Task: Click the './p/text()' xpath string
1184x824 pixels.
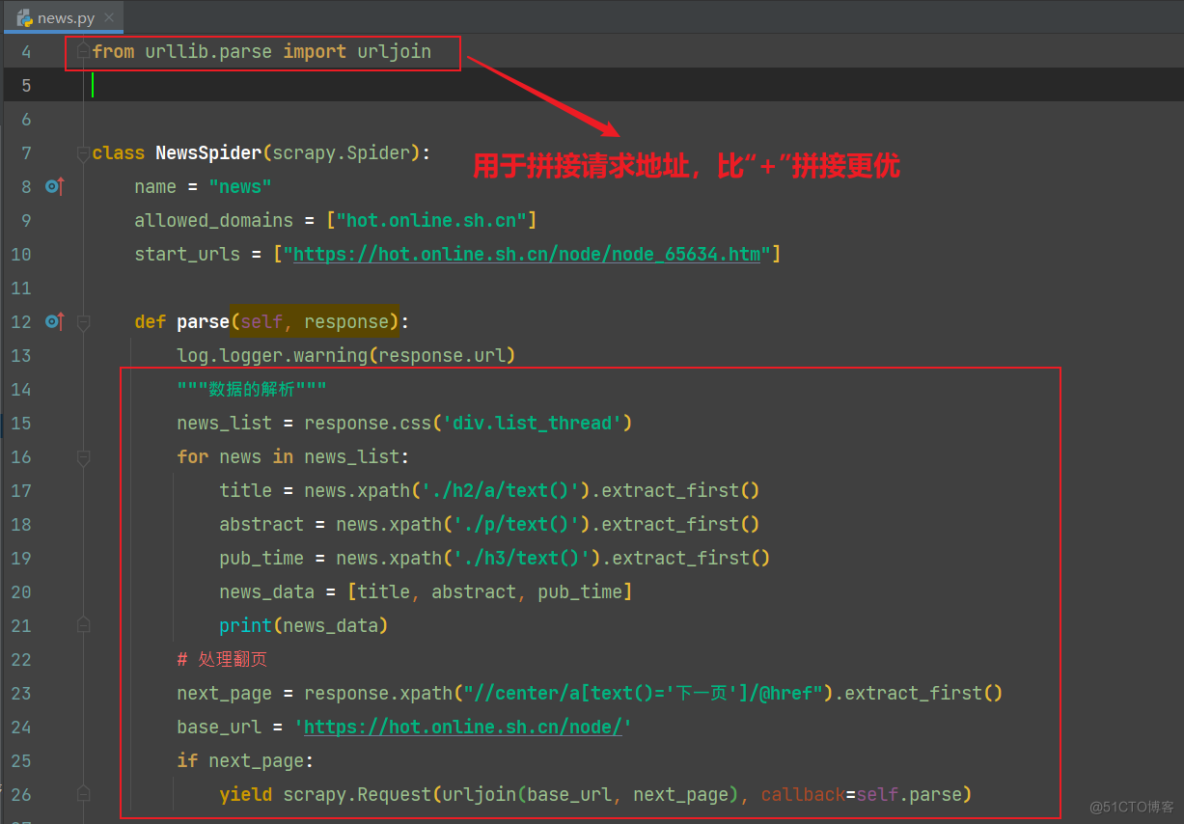Action: point(516,524)
